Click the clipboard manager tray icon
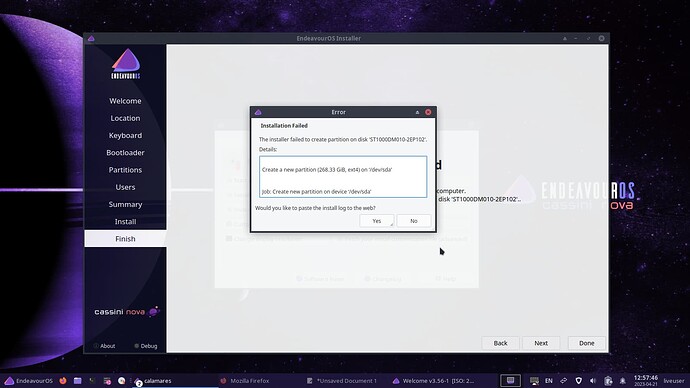690x388 pixels. (x=608, y=381)
